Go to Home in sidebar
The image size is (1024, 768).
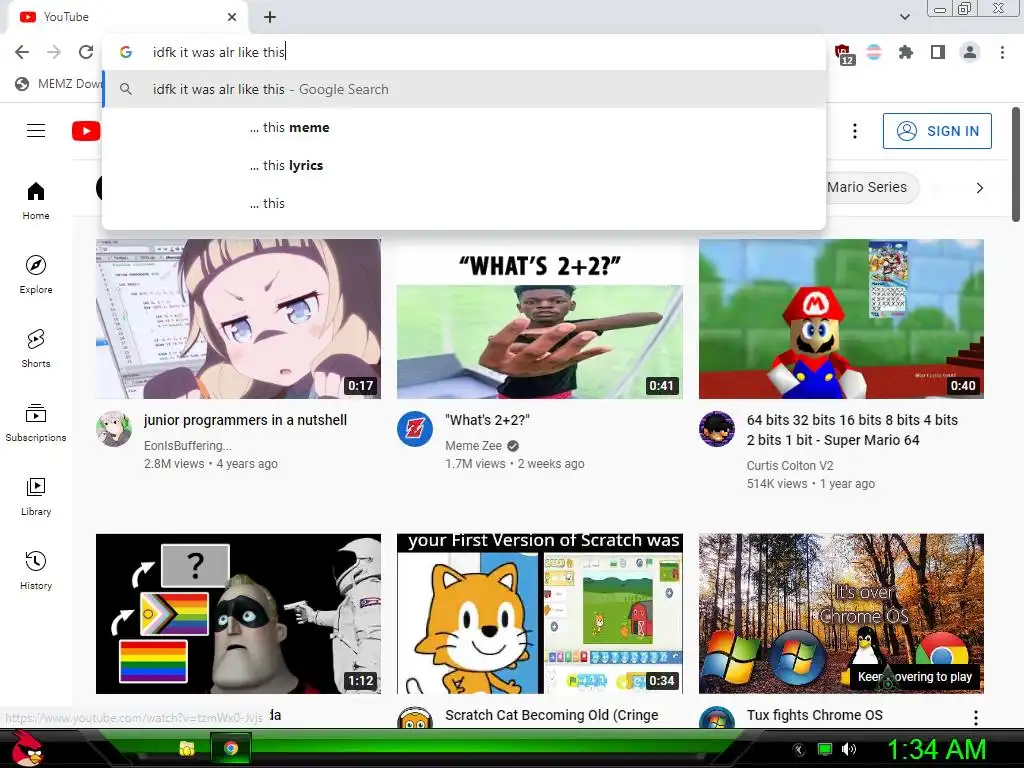36,200
